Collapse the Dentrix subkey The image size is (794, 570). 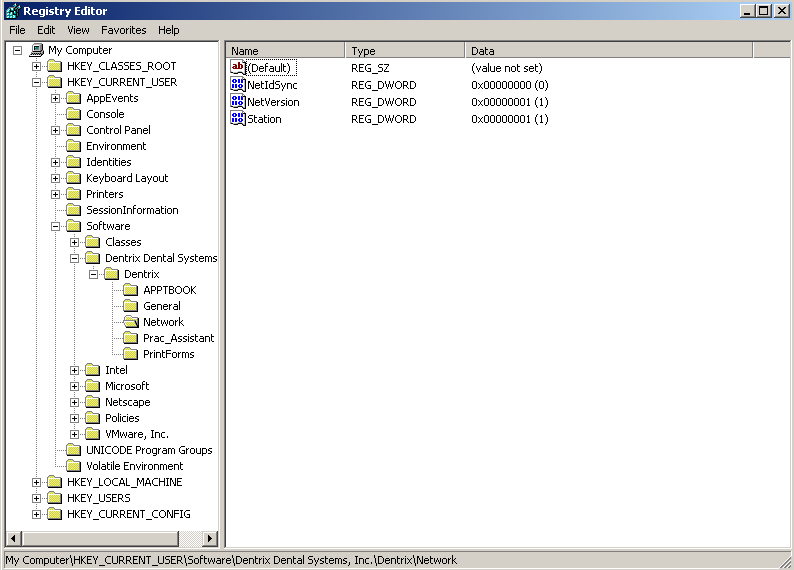[x=94, y=274]
